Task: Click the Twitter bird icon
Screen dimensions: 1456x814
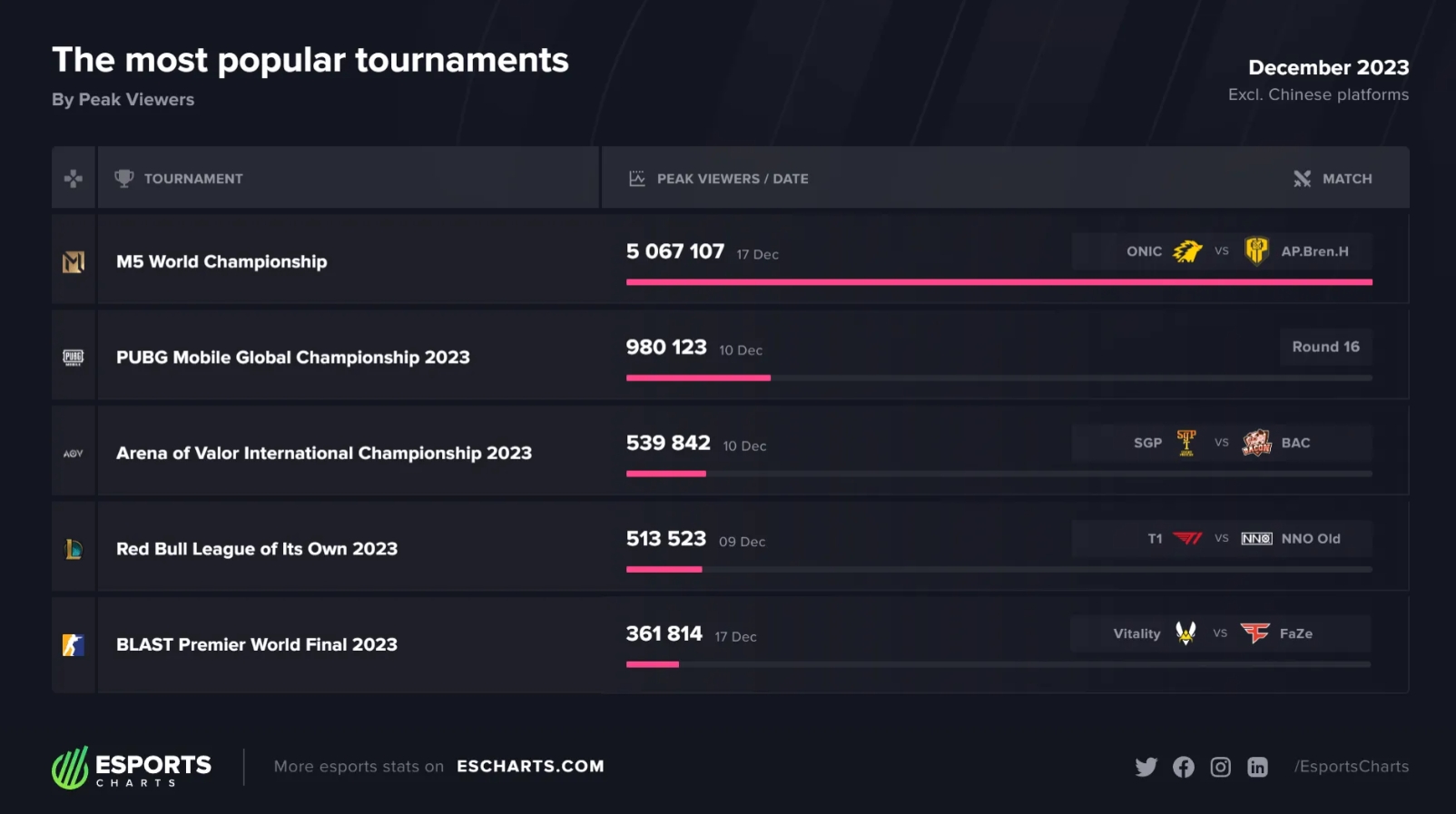Action: (x=1146, y=767)
